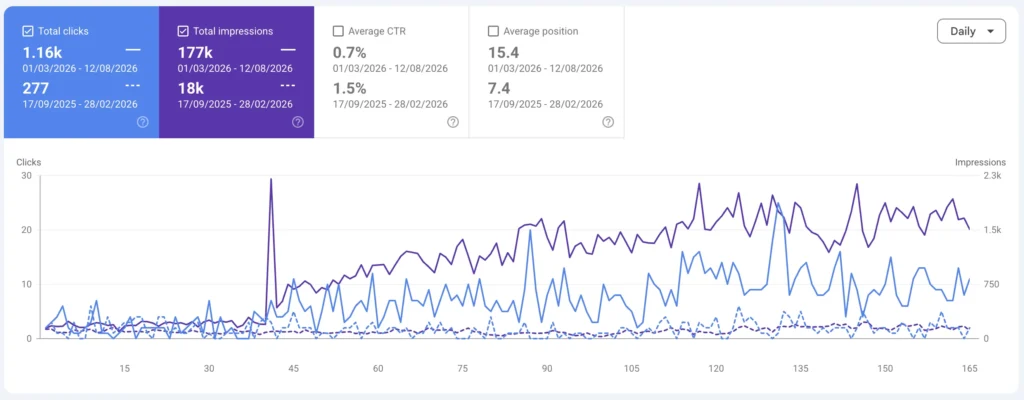Click the impressions spike peak near day 41
Viewport: 1024px width, 400px height.
point(271,179)
